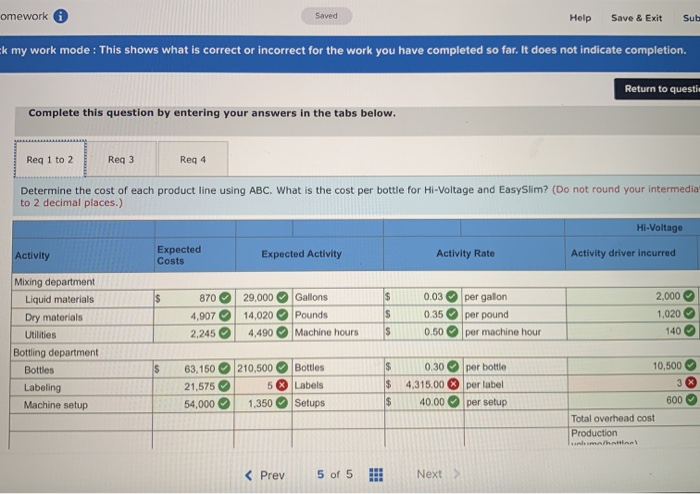This screenshot has width=700, height=494.
Task: Go to previous question with Prev
Action: (265, 475)
